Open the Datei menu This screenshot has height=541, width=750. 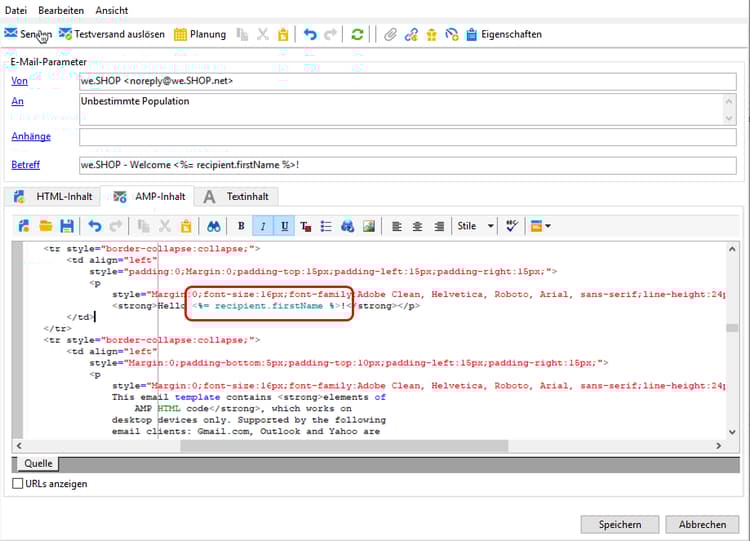(x=16, y=10)
